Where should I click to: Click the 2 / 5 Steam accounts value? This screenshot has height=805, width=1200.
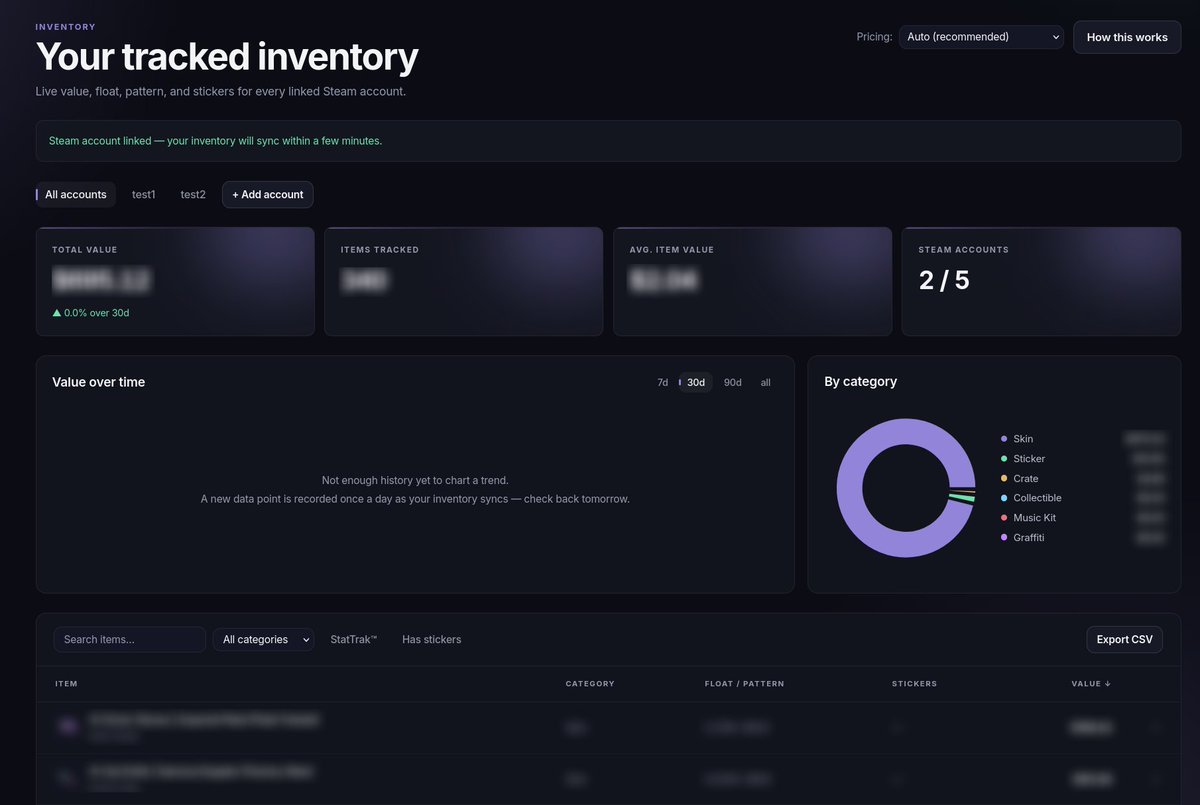coord(944,280)
